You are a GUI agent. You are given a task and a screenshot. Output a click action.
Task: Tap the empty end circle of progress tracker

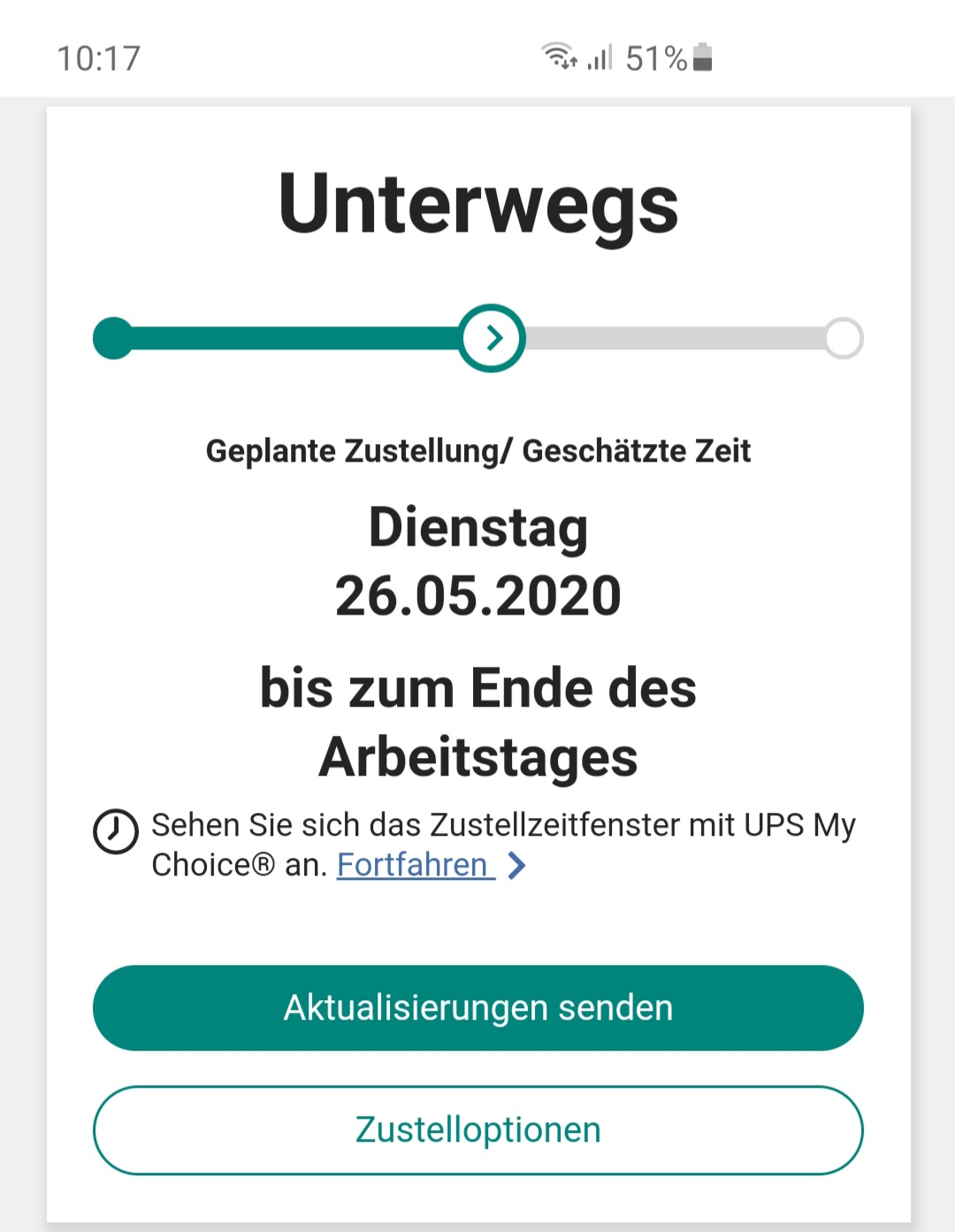pos(844,338)
